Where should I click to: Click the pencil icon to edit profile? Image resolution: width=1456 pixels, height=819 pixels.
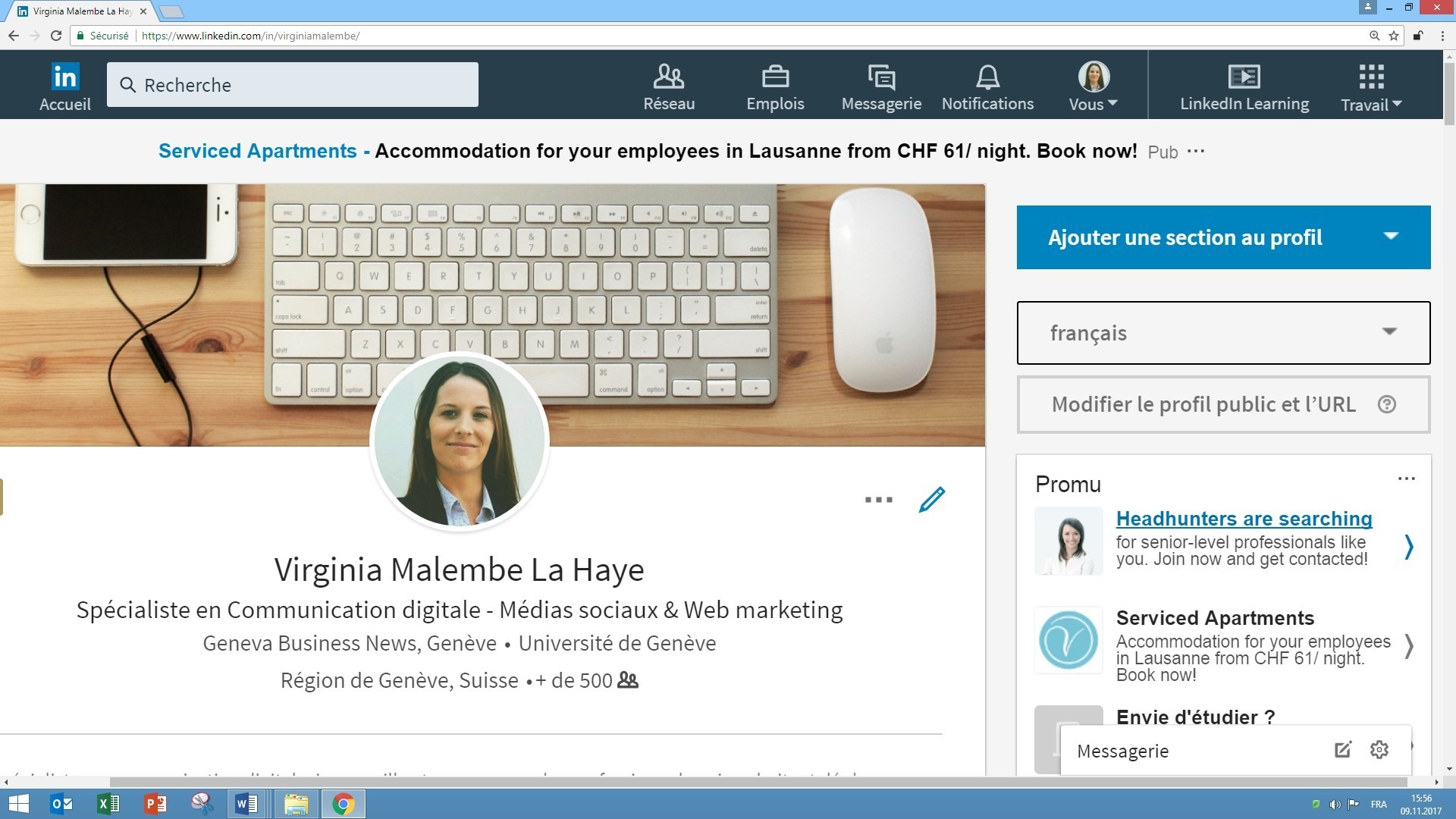click(x=931, y=500)
